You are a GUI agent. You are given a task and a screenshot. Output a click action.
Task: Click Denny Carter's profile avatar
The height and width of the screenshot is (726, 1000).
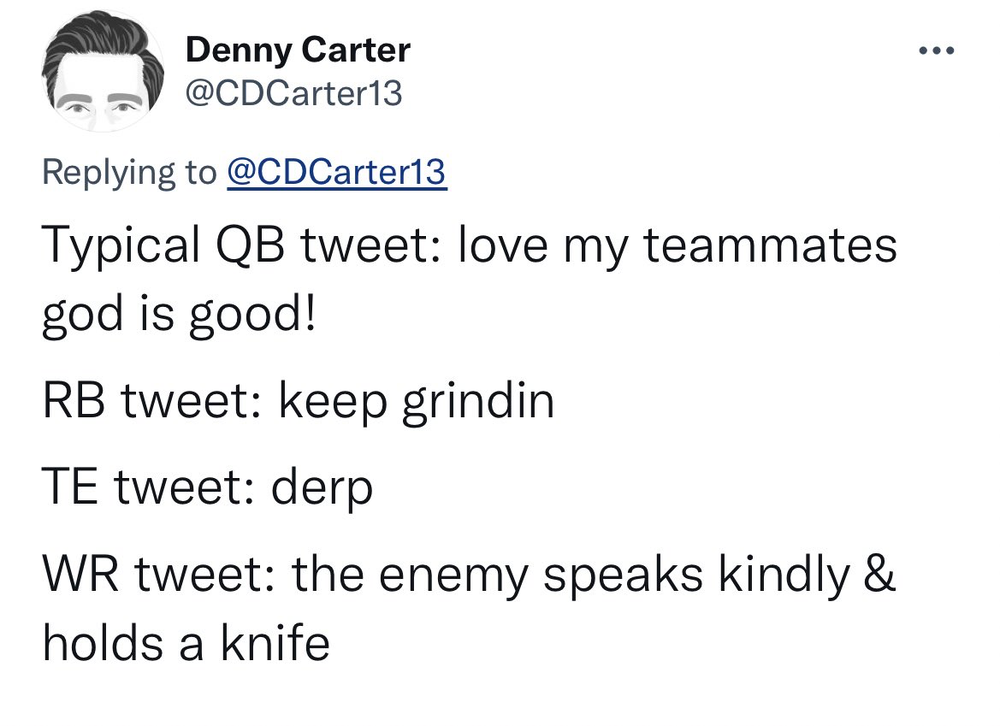click(x=103, y=71)
